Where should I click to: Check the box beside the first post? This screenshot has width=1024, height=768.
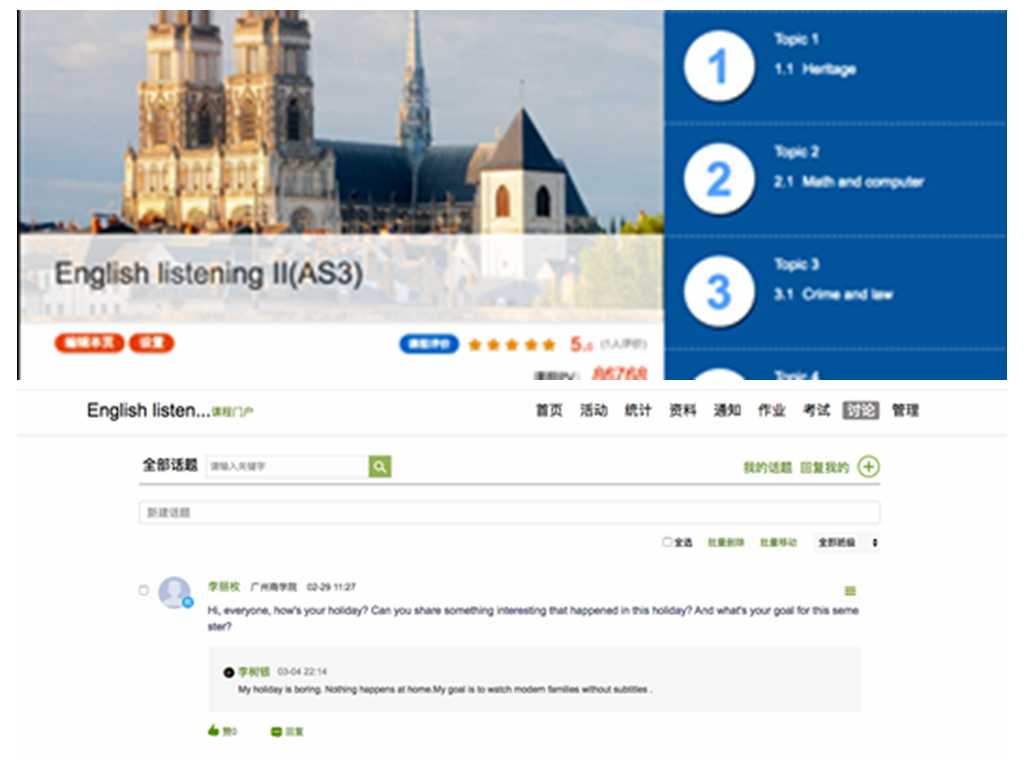pyautogui.click(x=143, y=590)
